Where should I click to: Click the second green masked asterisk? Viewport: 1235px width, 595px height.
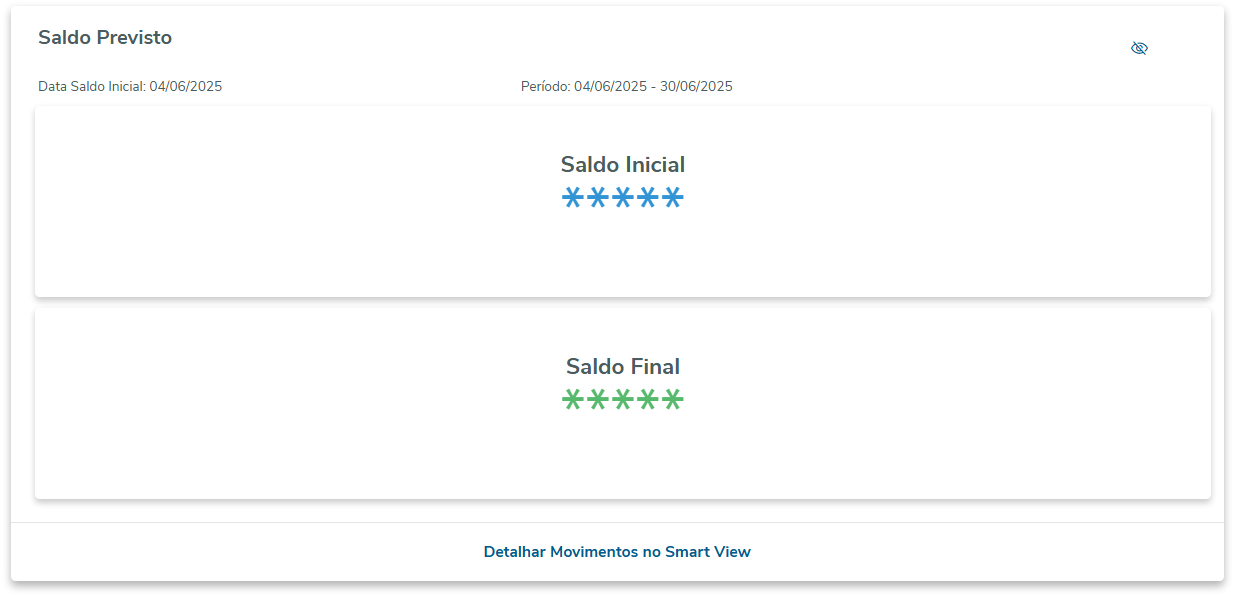point(597,400)
